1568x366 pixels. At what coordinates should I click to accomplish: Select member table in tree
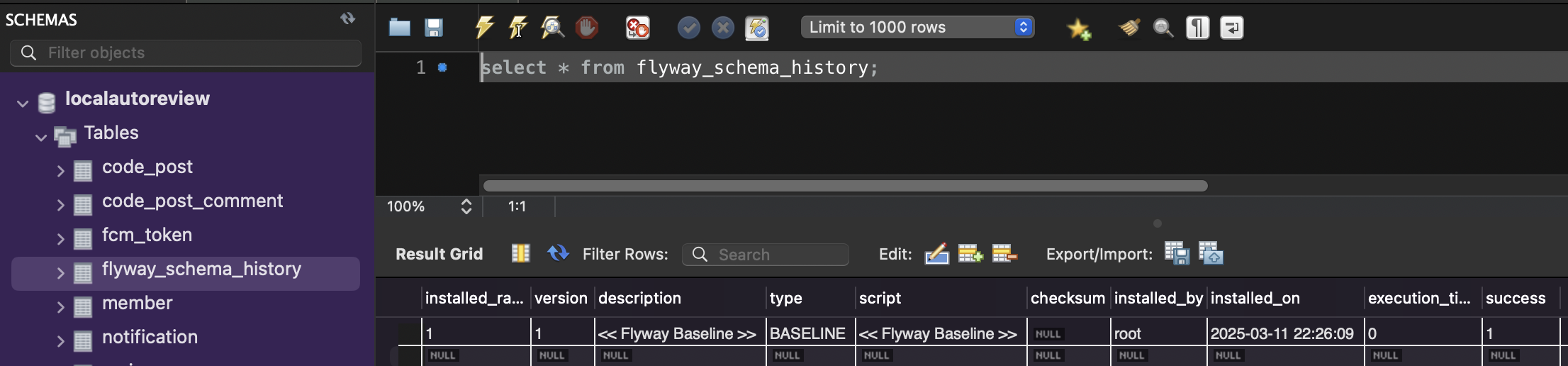137,304
